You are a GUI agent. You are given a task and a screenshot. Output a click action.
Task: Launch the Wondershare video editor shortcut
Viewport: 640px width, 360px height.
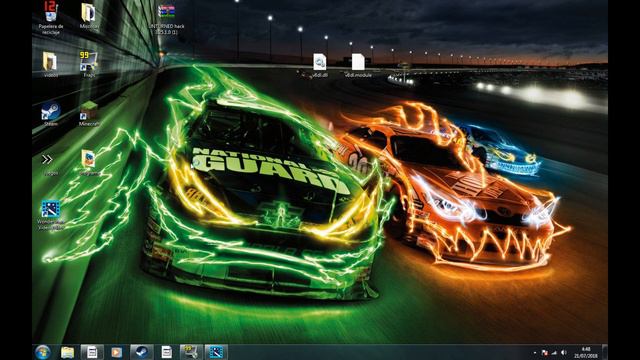(51, 215)
